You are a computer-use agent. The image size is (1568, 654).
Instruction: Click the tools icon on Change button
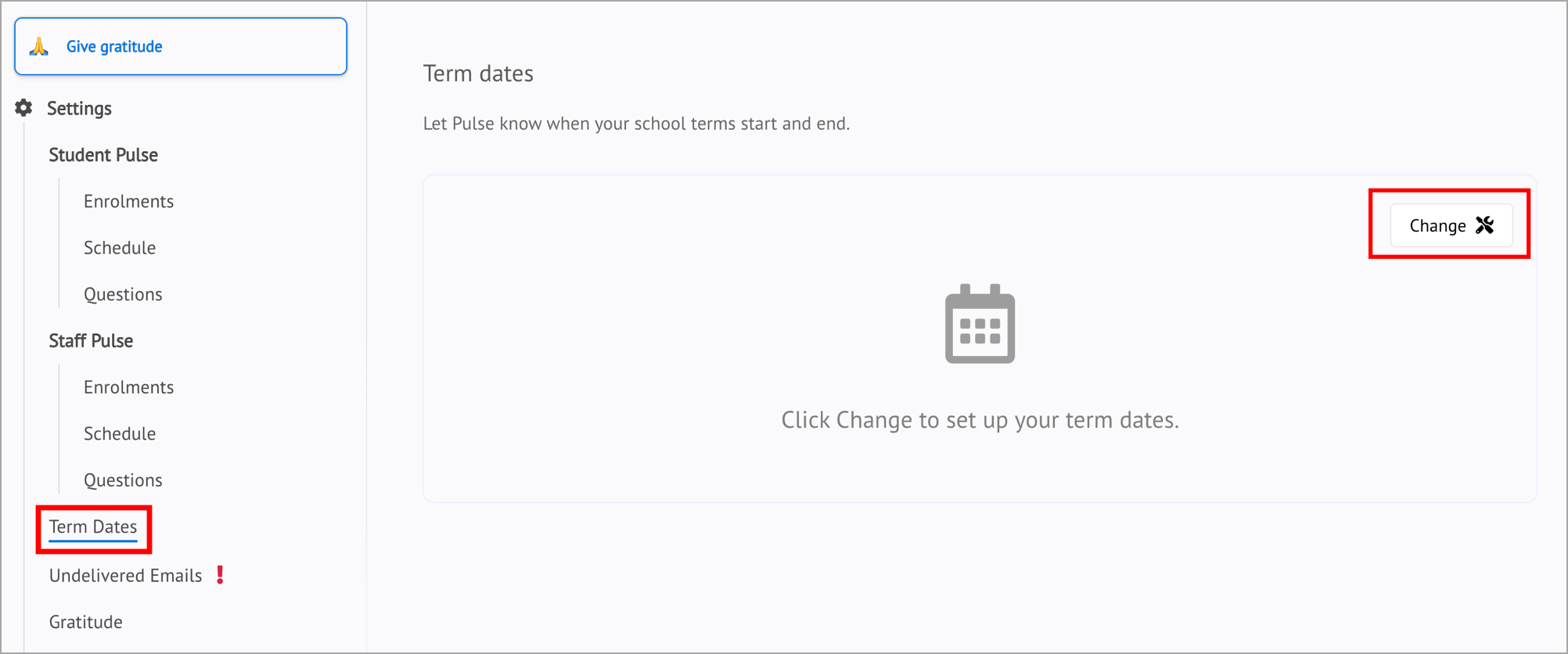click(x=1484, y=225)
